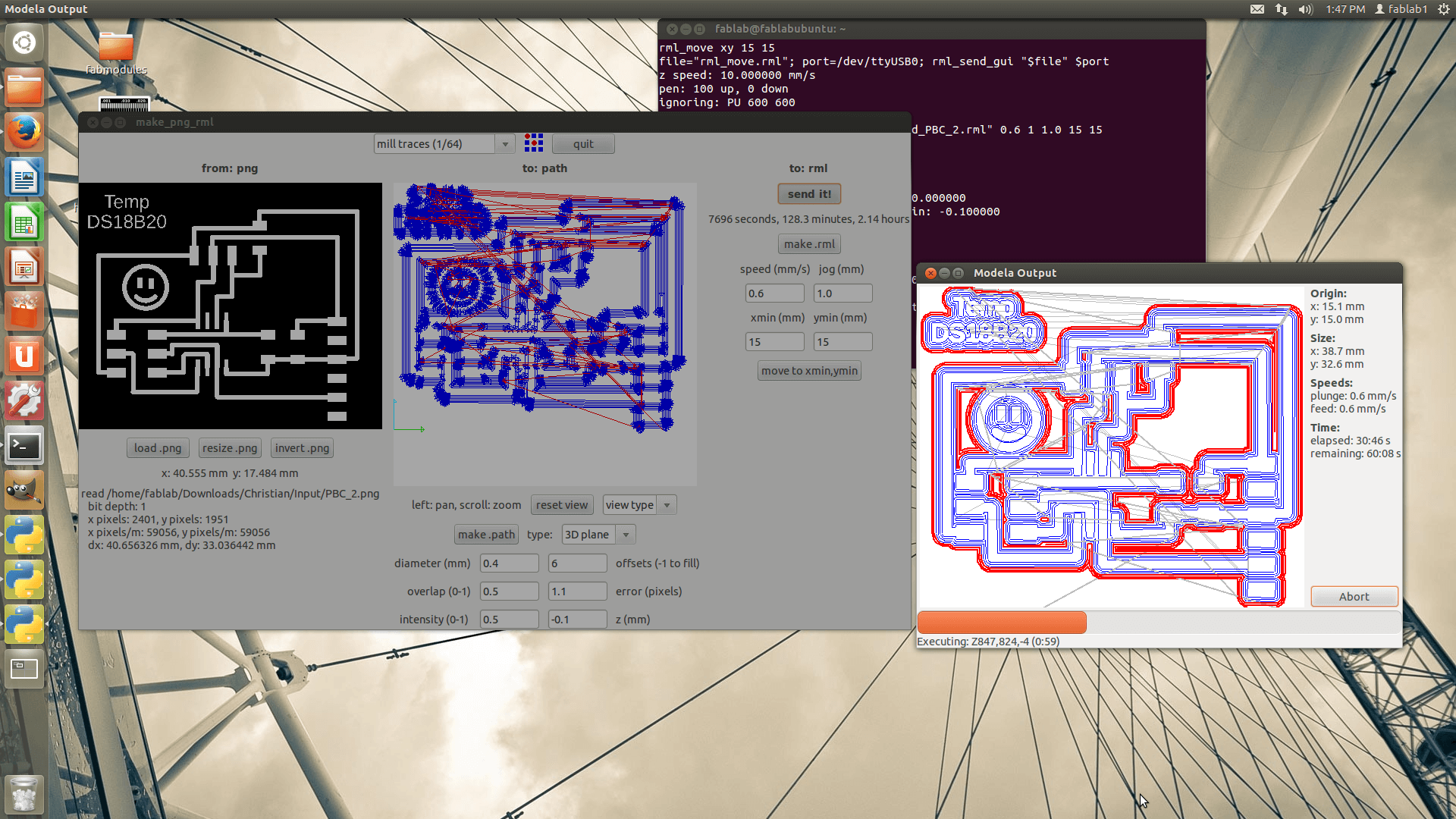The image size is (1456, 819).
Task: Click the make.rml menu option
Action: pos(809,243)
